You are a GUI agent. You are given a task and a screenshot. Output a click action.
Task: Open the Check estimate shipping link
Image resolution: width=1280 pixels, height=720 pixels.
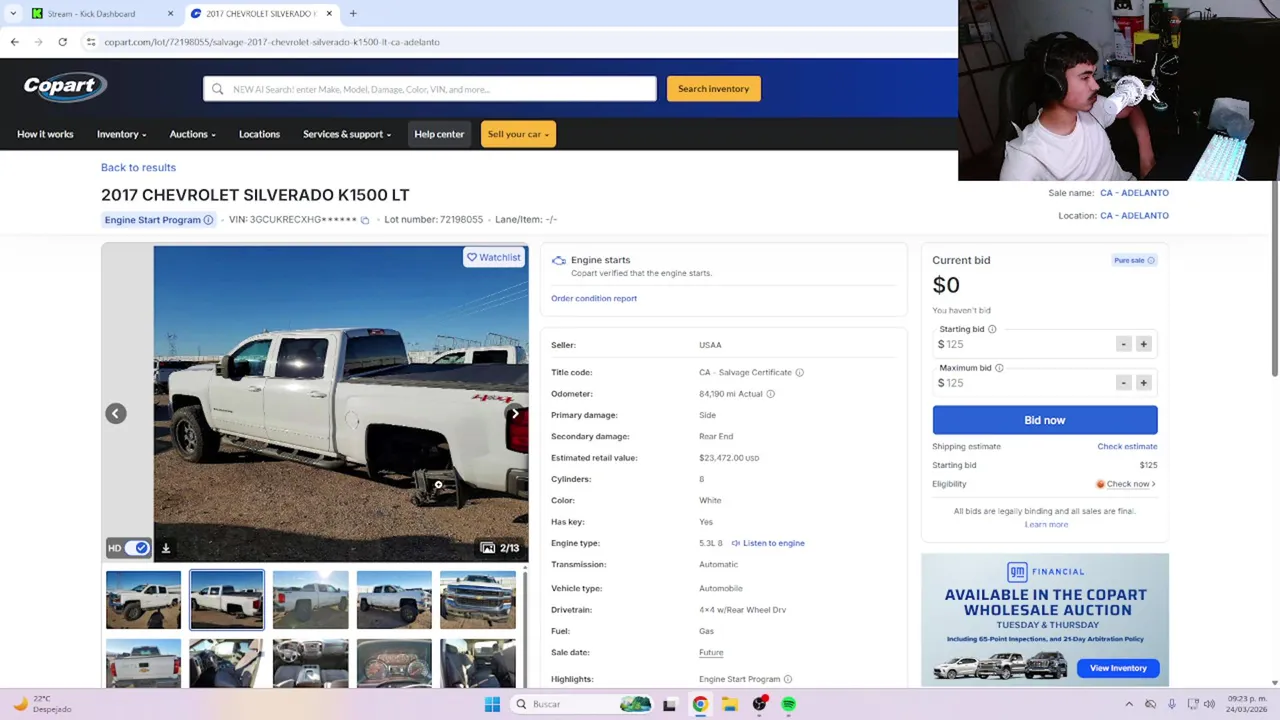pos(1127,446)
